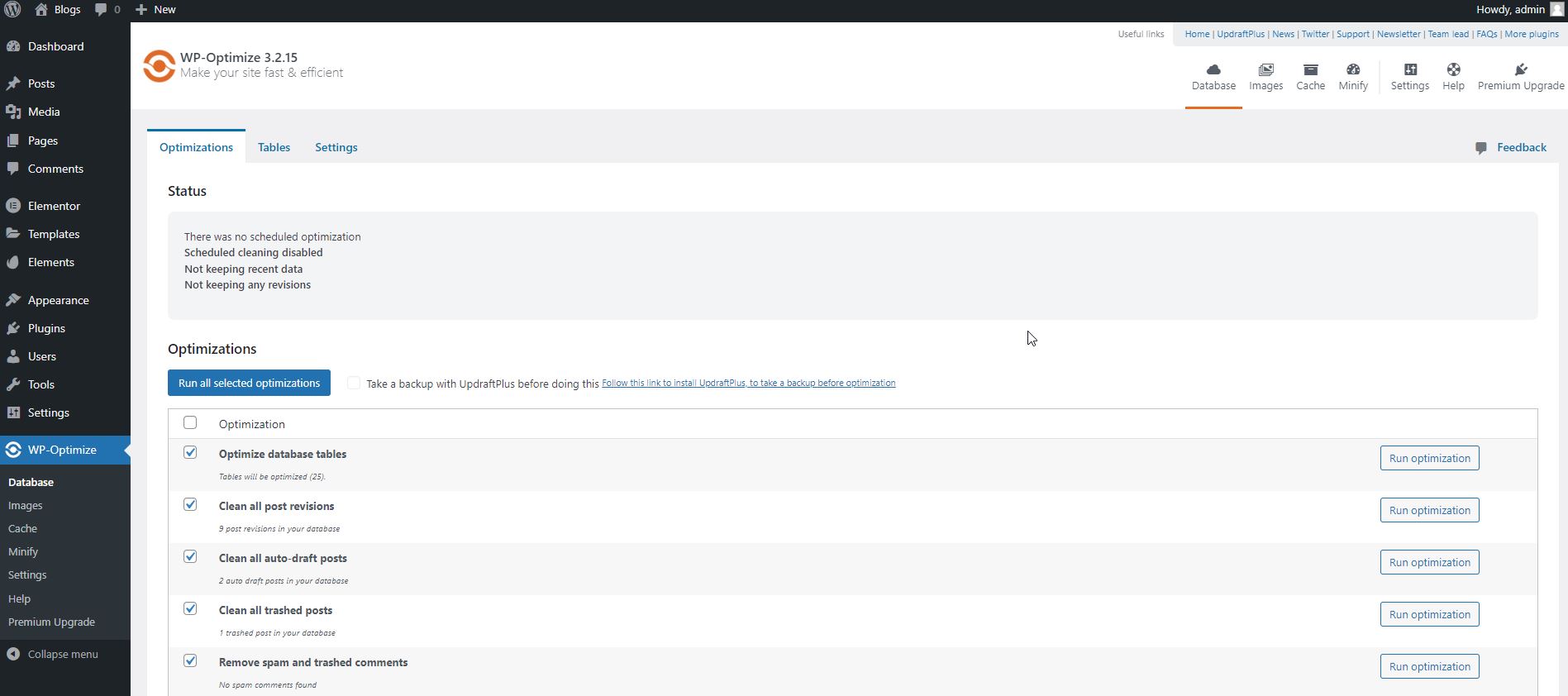Click the WordPress logo in admin bar

pos(12,10)
